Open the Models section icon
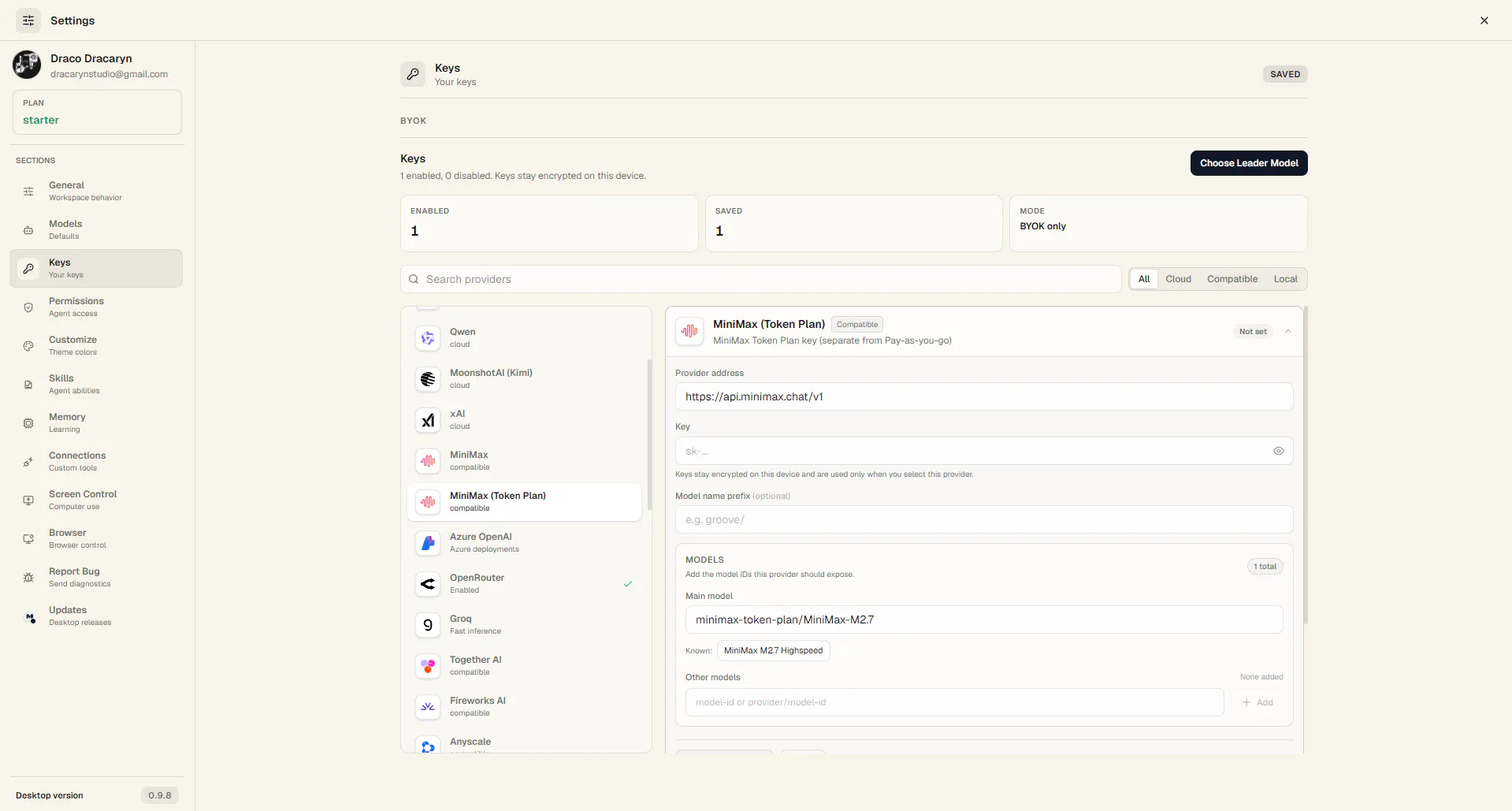The image size is (1512, 811). click(x=28, y=230)
